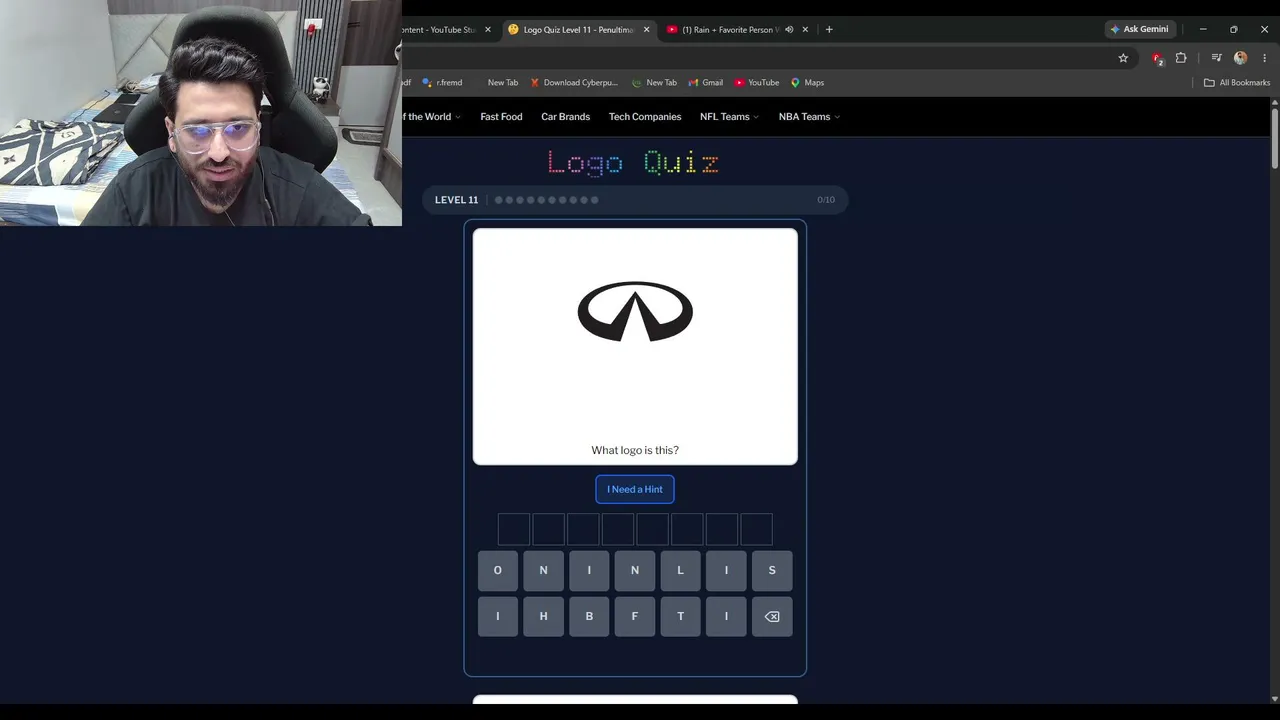This screenshot has width=1280, height=720.
Task: Tap the letter B key
Action: tap(589, 617)
